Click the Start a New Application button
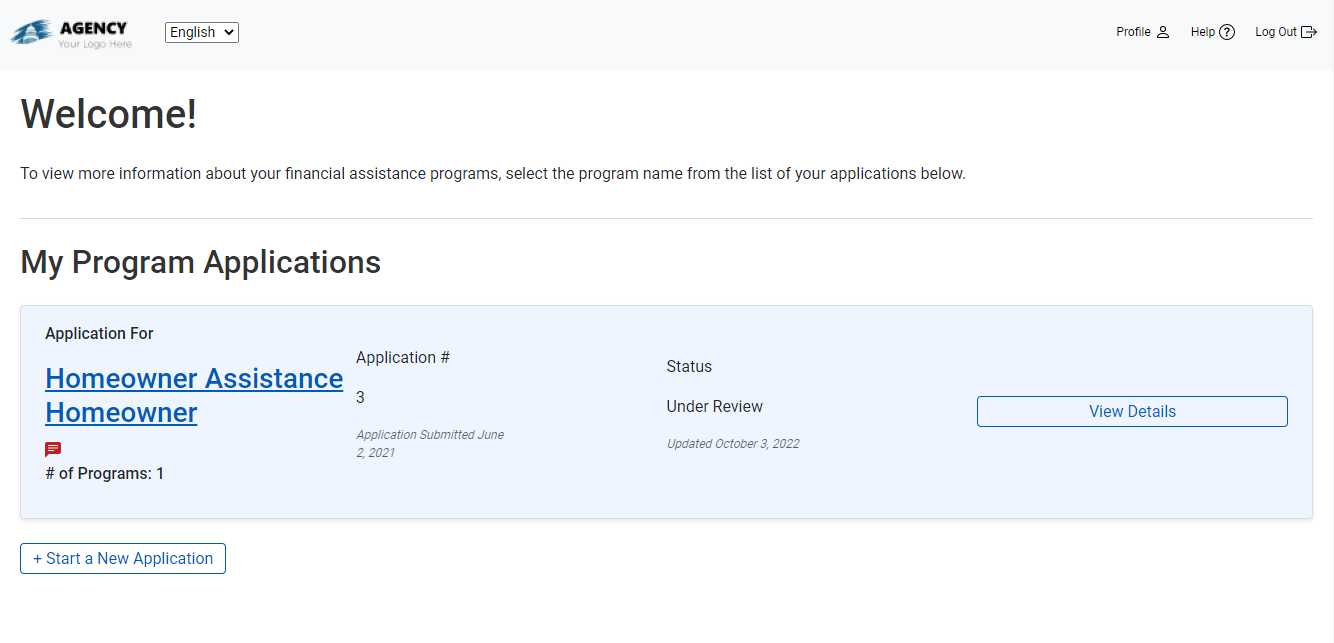The width and height of the screenshot is (1334, 643). click(123, 558)
